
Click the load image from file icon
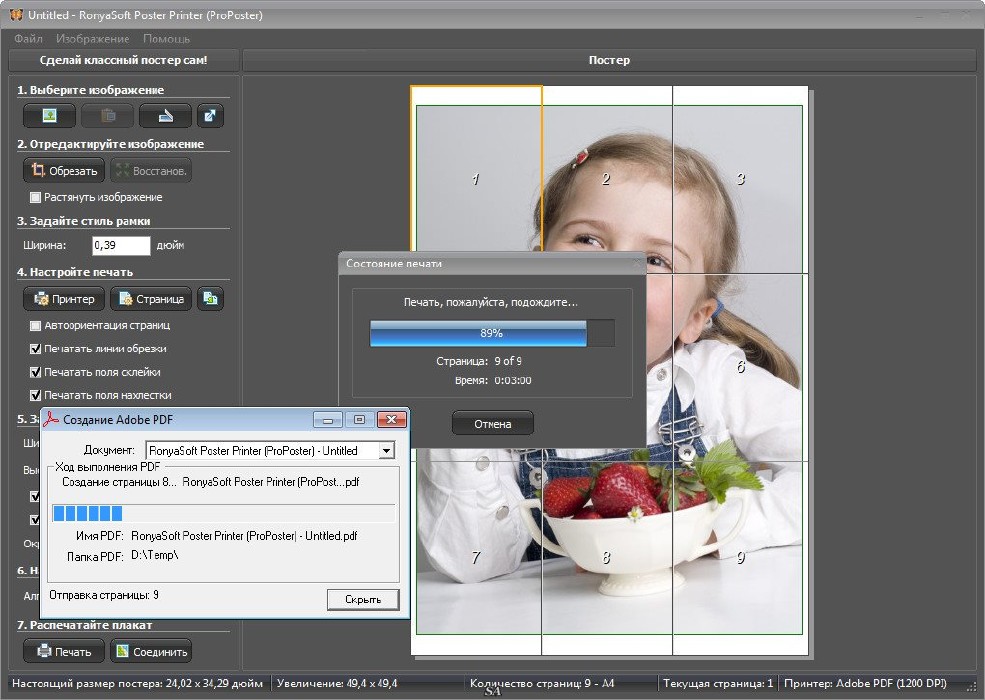[49, 115]
